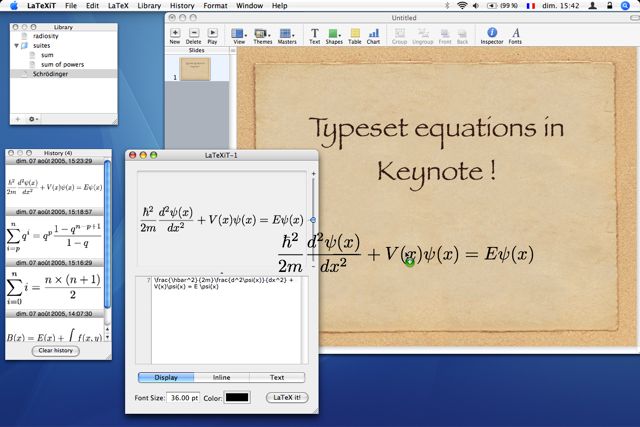Switch to Display mode in LaTeXiT
The height and width of the screenshot is (427, 640).
click(166, 377)
